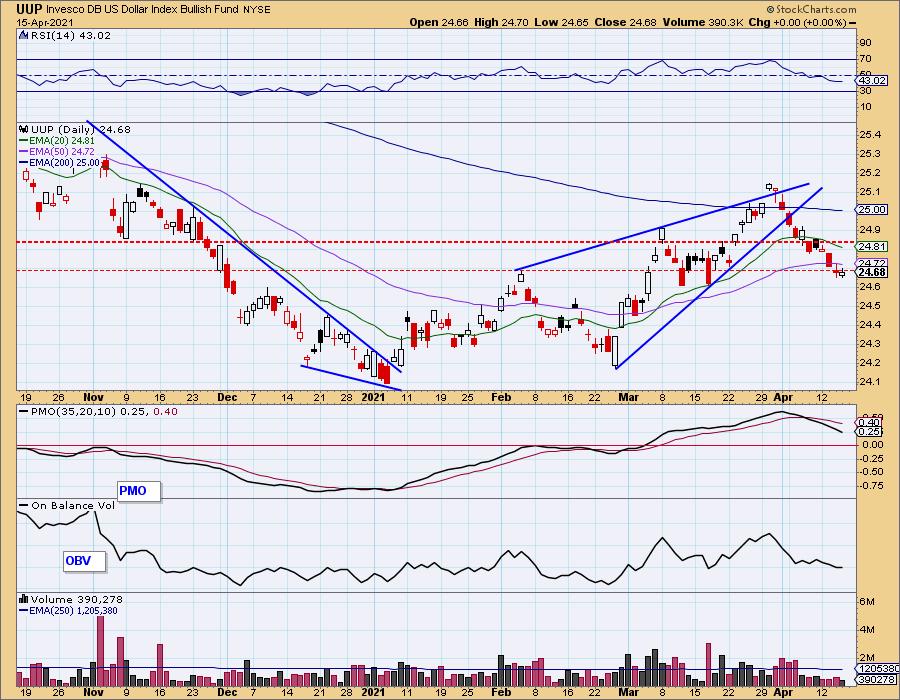
Task: Click the header Volume 390.3K value
Action: tap(703, 22)
